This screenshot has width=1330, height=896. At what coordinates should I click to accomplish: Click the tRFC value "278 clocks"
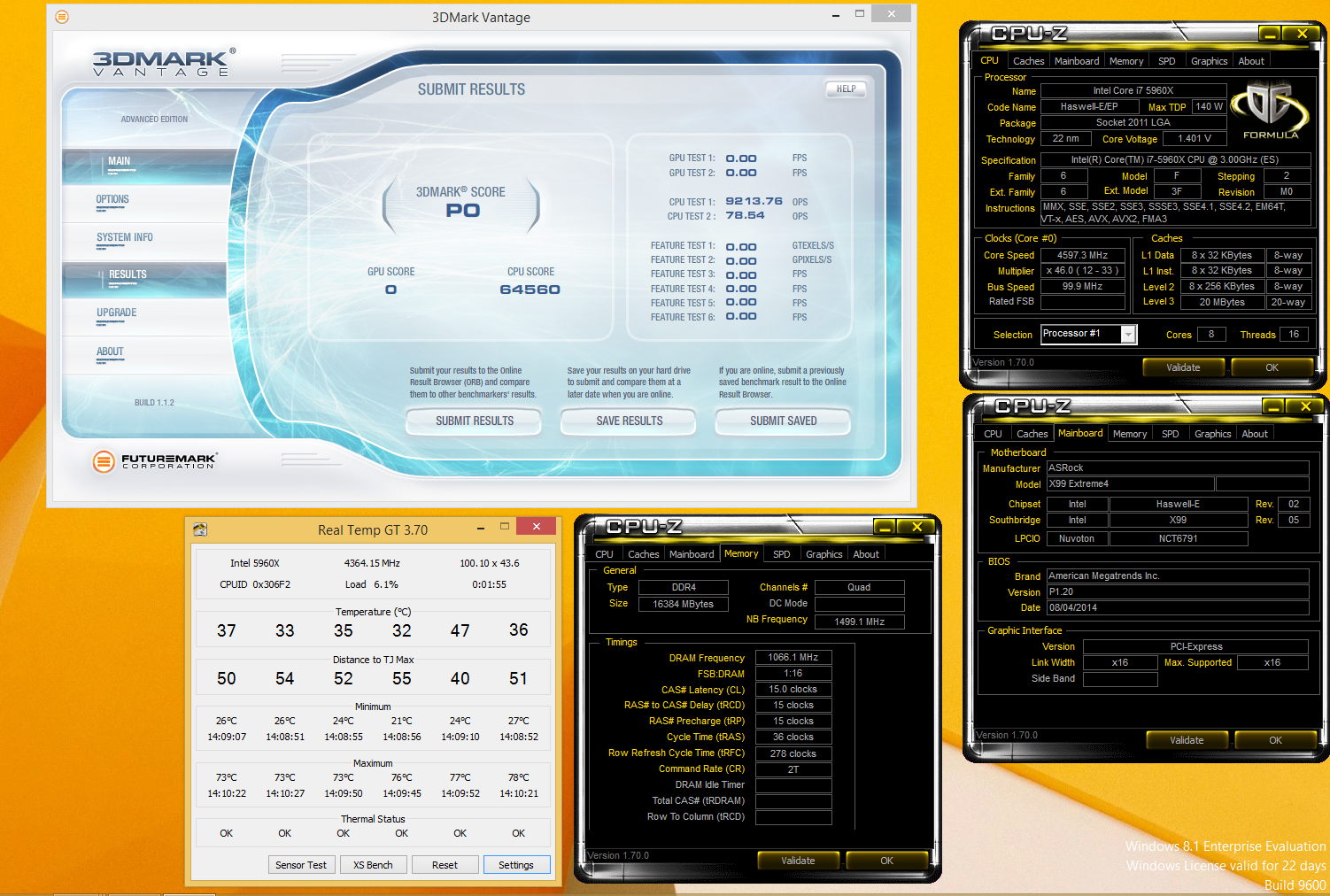coord(793,753)
